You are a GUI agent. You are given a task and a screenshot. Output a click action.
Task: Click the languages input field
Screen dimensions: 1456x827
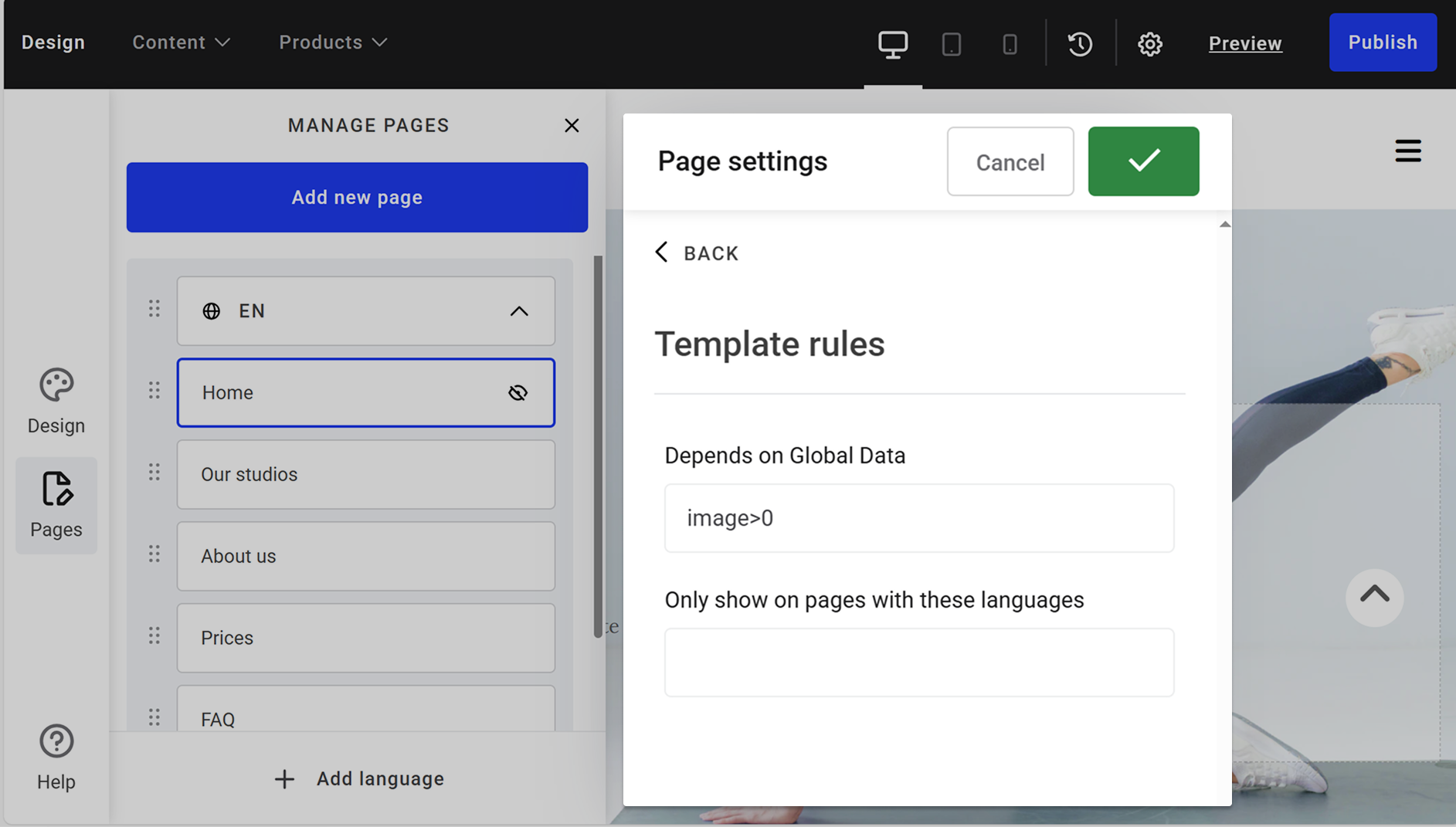point(918,662)
